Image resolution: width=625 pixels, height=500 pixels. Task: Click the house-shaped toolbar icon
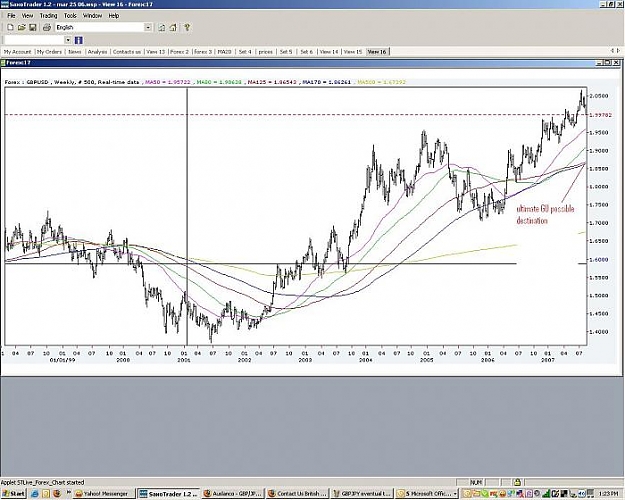coord(173,28)
